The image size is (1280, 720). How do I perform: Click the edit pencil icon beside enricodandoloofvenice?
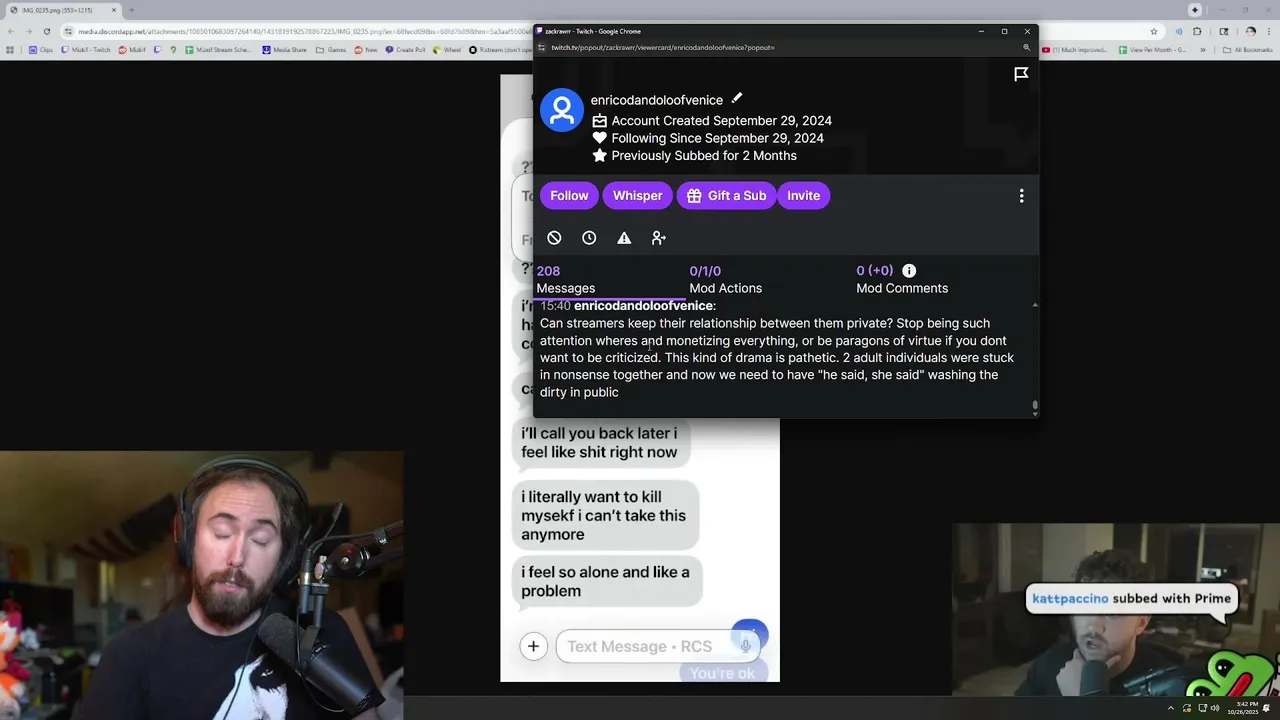(x=736, y=98)
